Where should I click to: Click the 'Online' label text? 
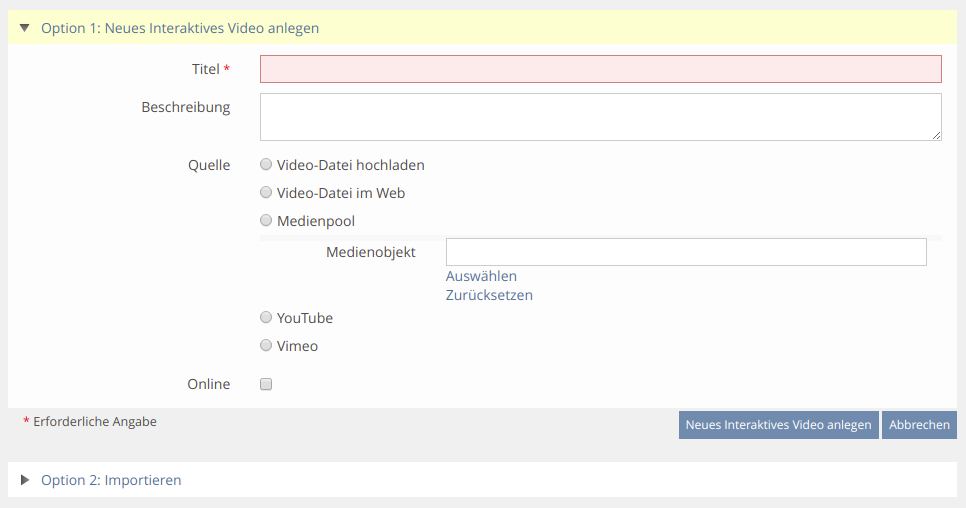208,384
